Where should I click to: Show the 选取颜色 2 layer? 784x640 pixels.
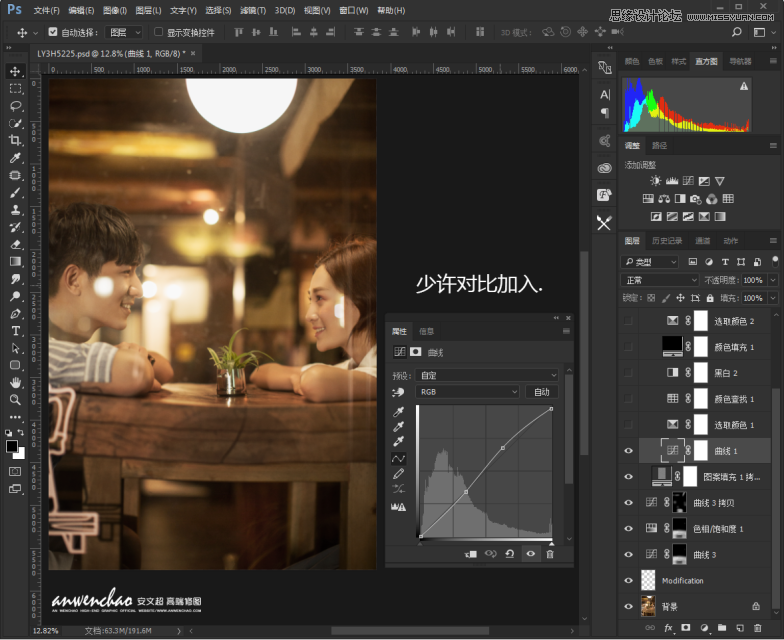click(x=628, y=321)
